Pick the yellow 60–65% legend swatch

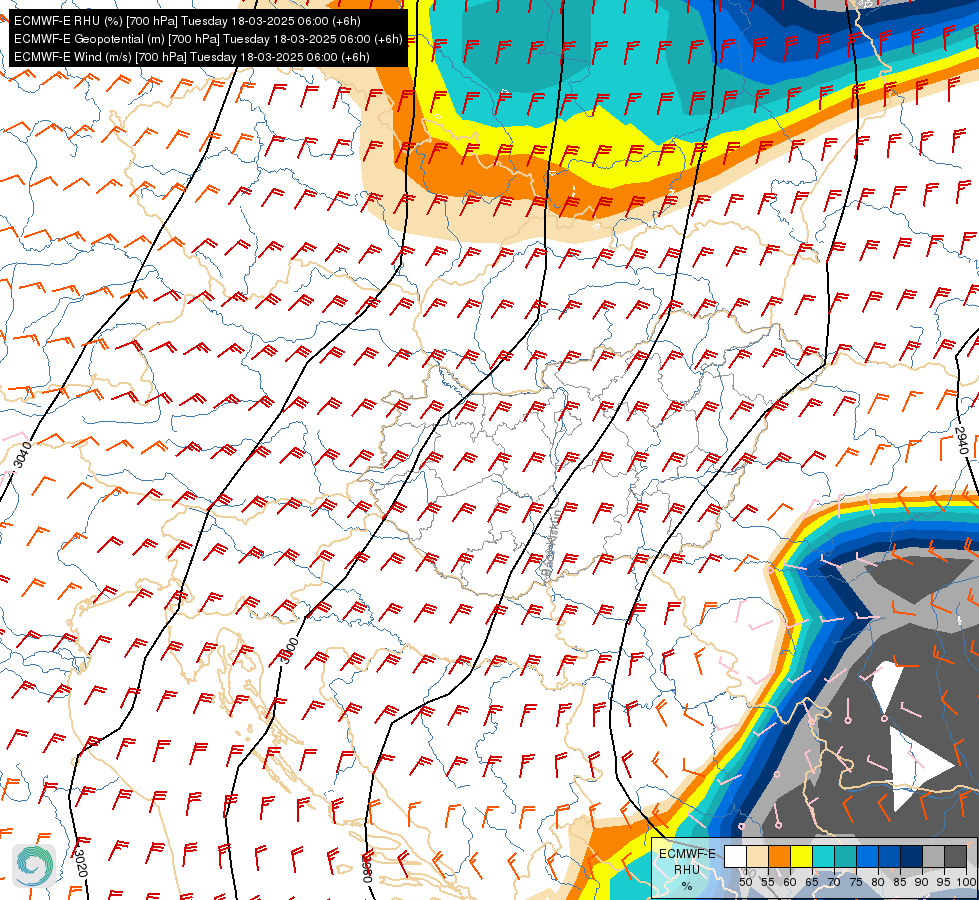coord(801,856)
